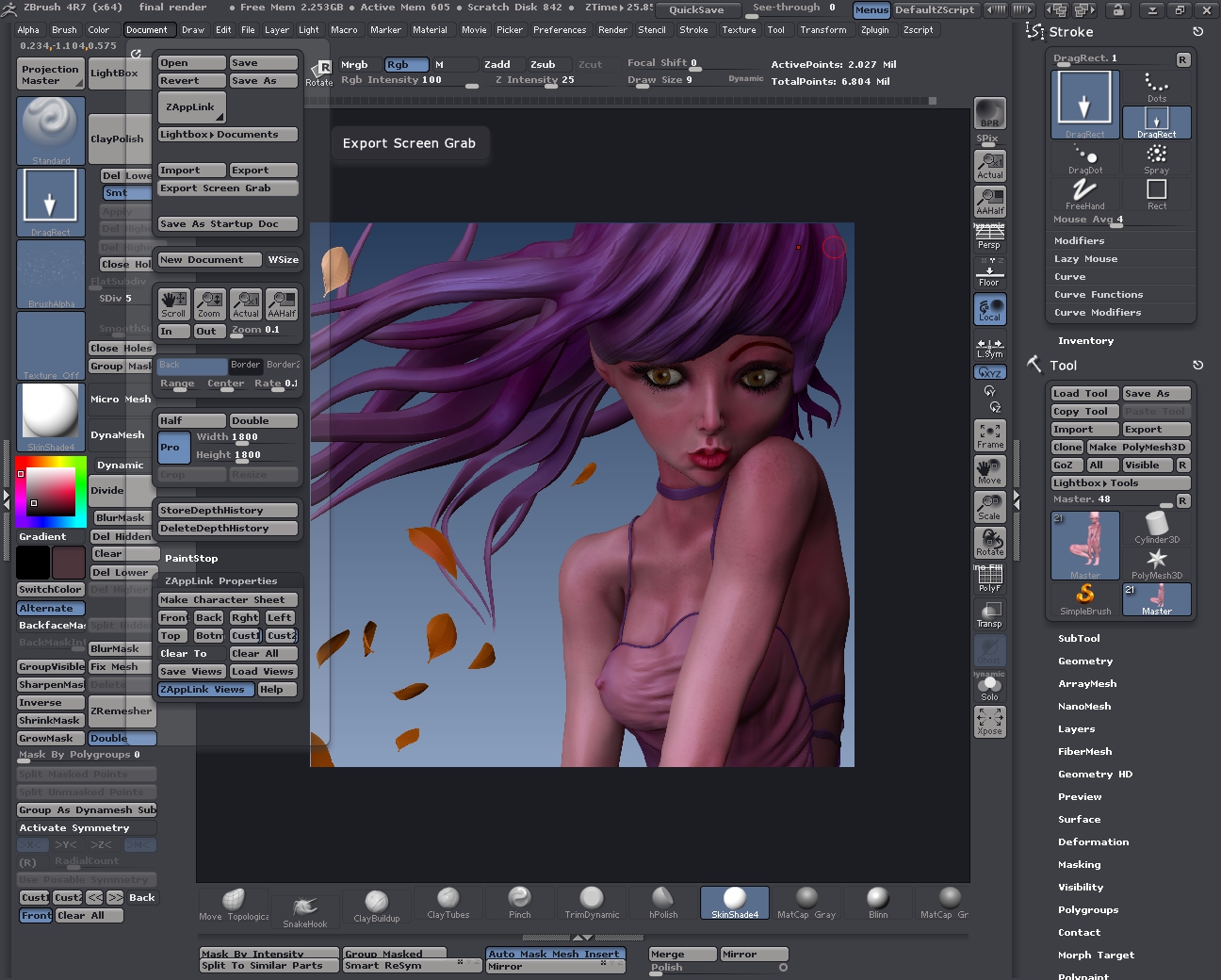Click the document Zoom icon

click(209, 304)
